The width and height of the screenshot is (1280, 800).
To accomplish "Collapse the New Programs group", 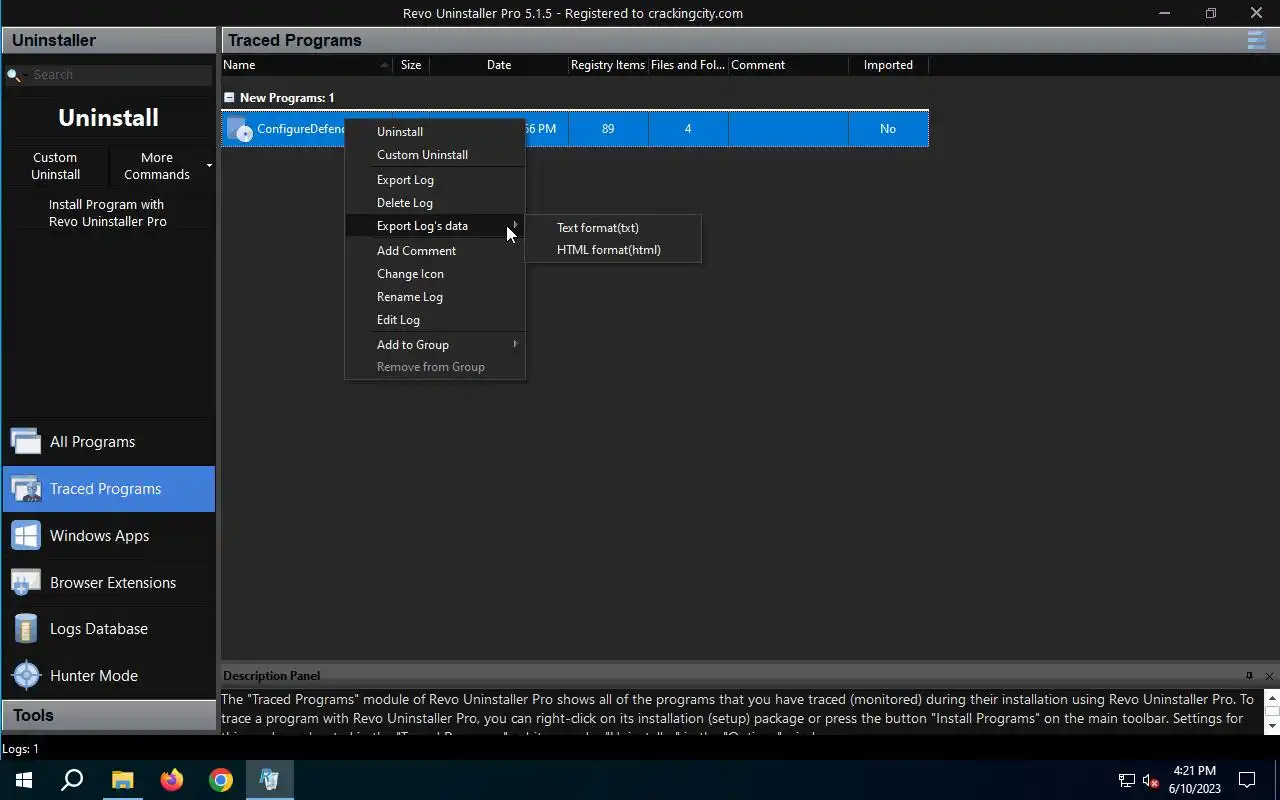I will point(229,98).
